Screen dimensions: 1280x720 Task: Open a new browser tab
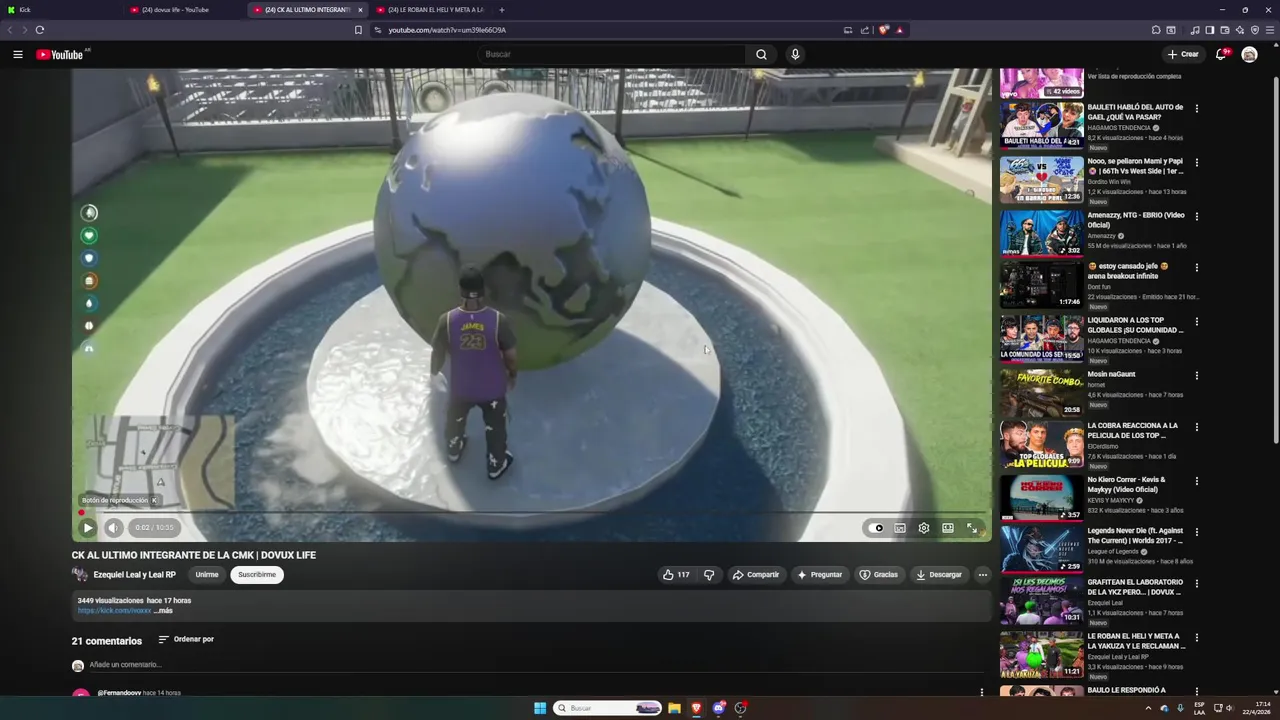(x=502, y=10)
